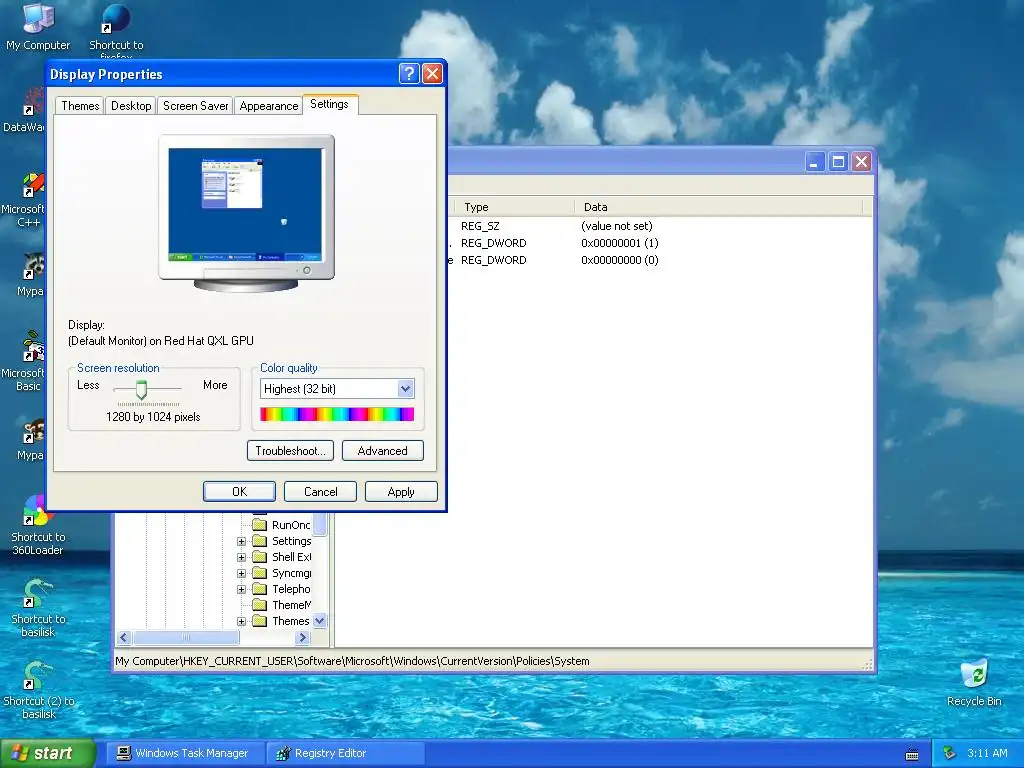Screen dimensions: 1024x768
Task: Click the ThemeM folder icon in tree
Action: pyautogui.click(x=260, y=605)
